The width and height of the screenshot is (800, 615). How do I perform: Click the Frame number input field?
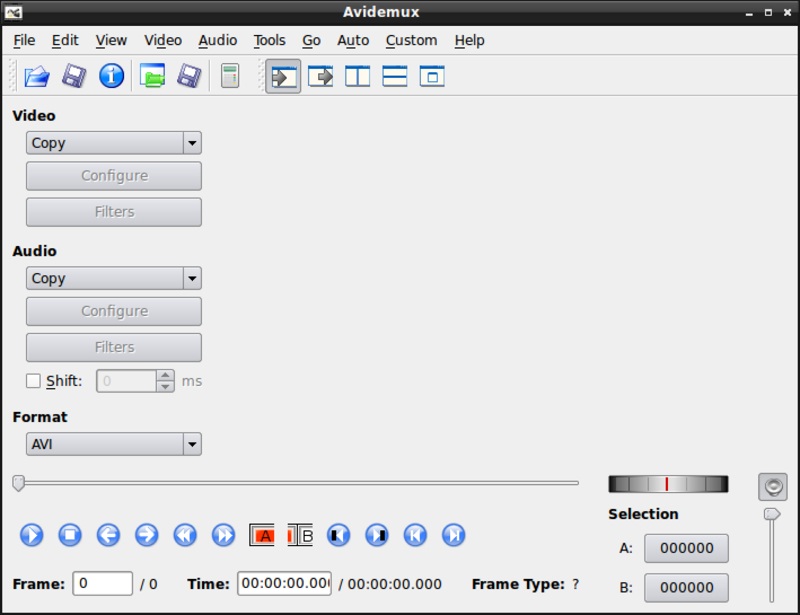tap(103, 583)
